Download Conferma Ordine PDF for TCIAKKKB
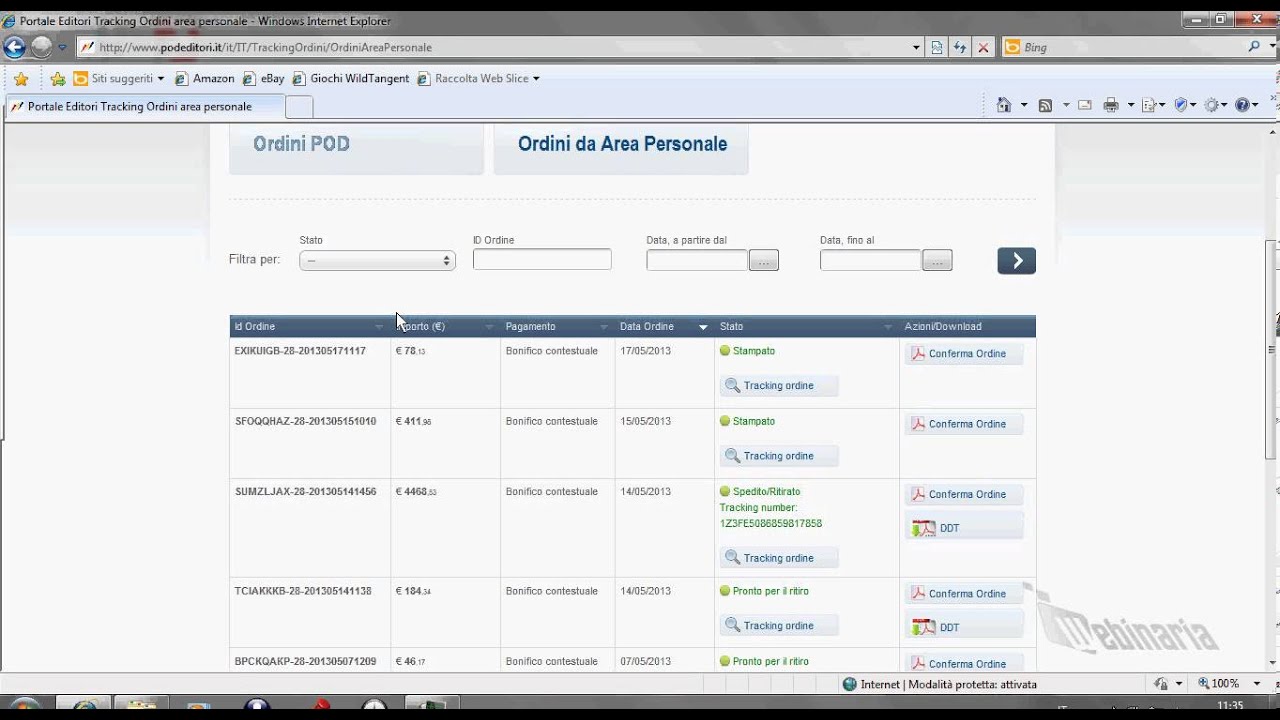Screen dimensions: 1280x720 [964, 594]
